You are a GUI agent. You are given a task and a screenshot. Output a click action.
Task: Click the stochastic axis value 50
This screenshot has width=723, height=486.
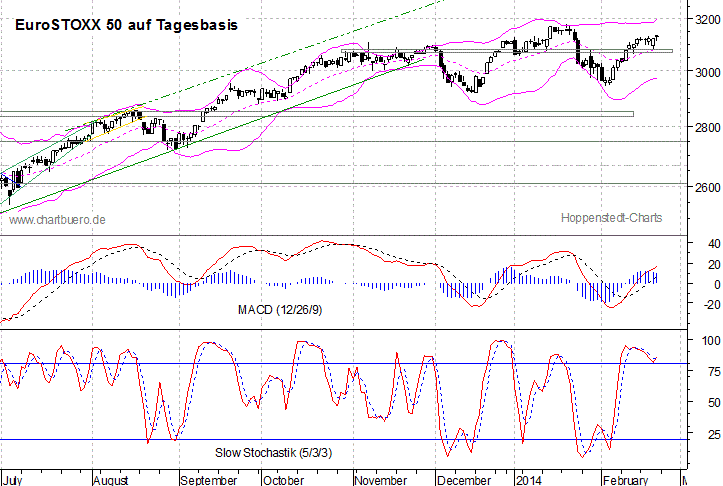[714, 403]
